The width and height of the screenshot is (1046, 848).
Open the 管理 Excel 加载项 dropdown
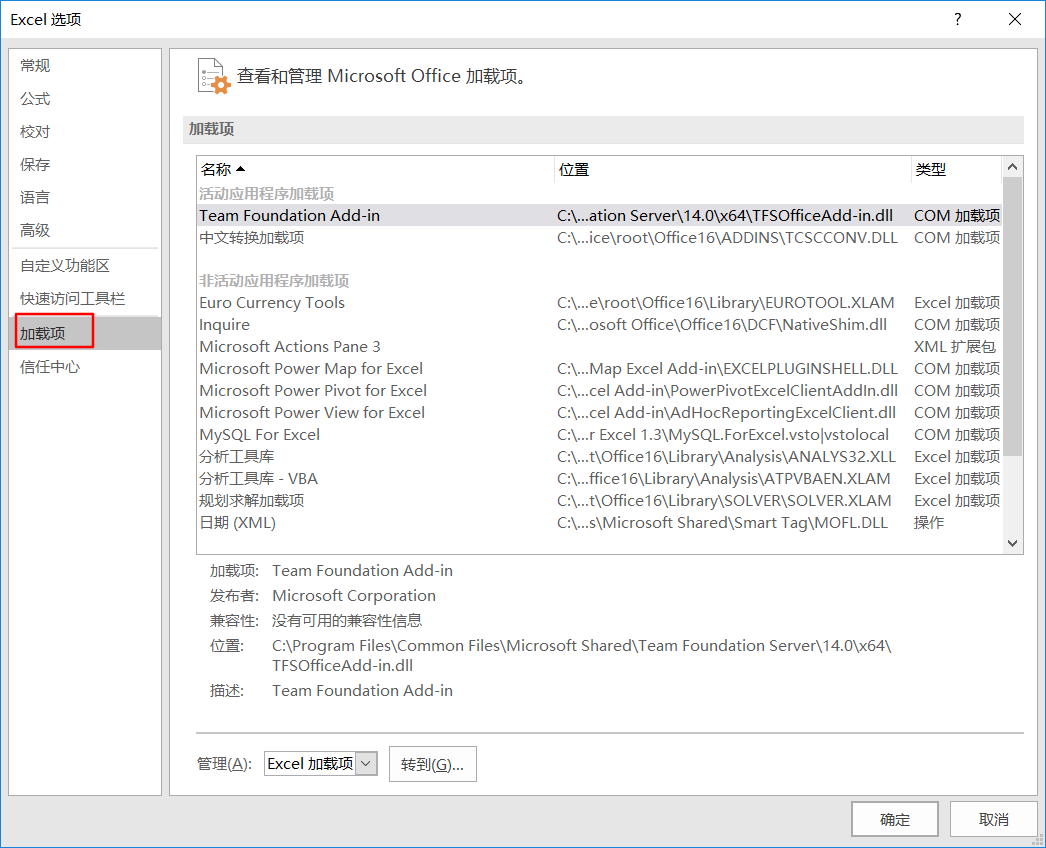tap(366, 763)
